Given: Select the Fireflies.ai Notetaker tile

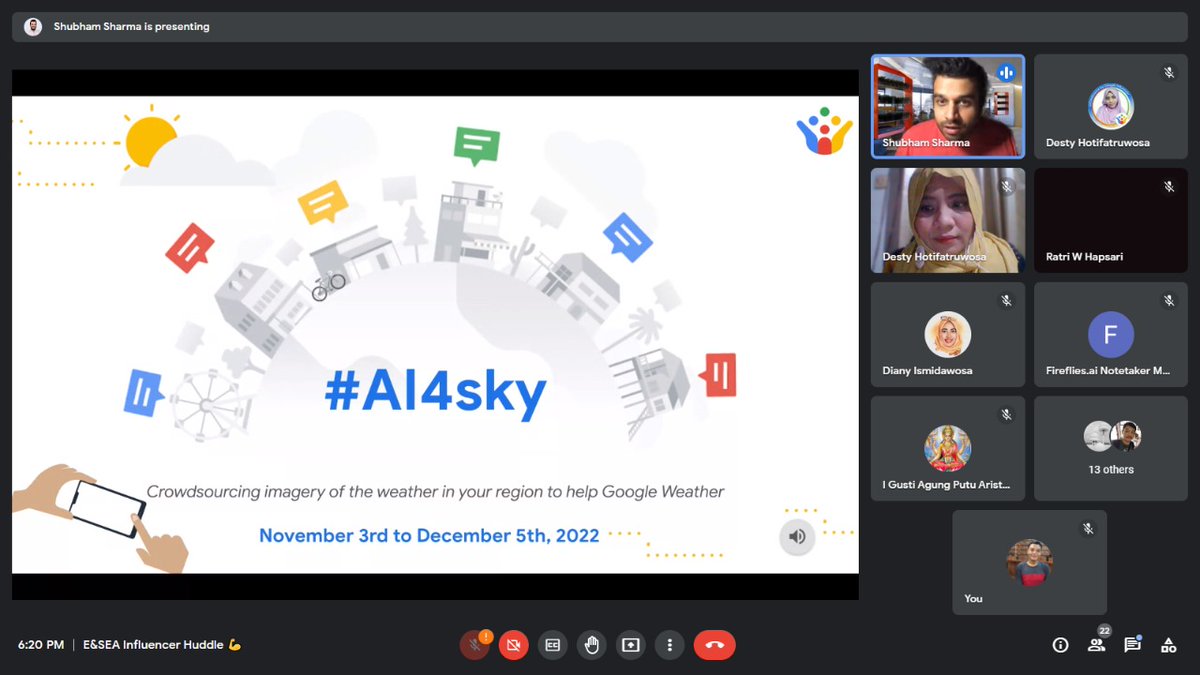Looking at the screenshot, I should click(x=1110, y=334).
